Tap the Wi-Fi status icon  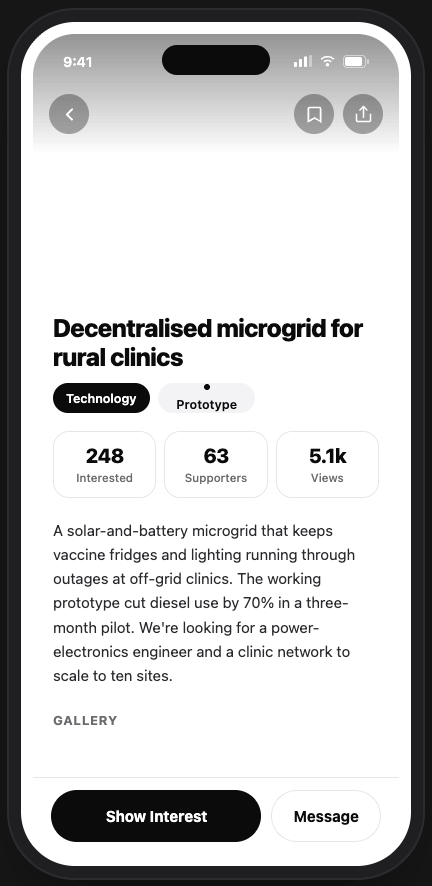tap(328, 61)
